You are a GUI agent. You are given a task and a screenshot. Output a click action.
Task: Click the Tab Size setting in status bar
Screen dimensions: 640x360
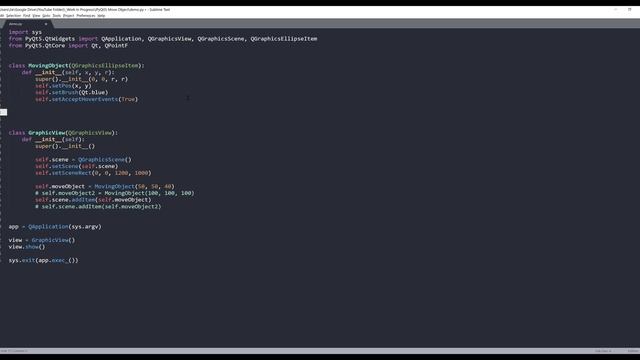(603, 351)
